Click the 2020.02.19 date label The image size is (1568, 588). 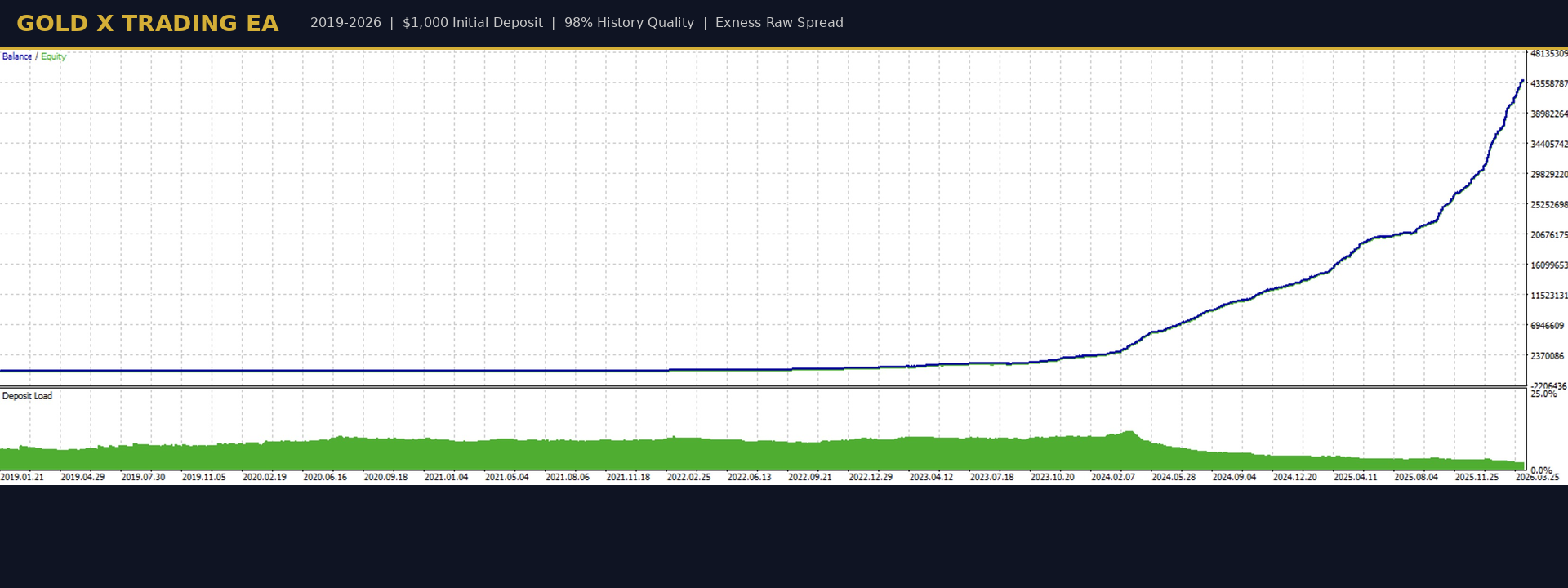[x=265, y=478]
